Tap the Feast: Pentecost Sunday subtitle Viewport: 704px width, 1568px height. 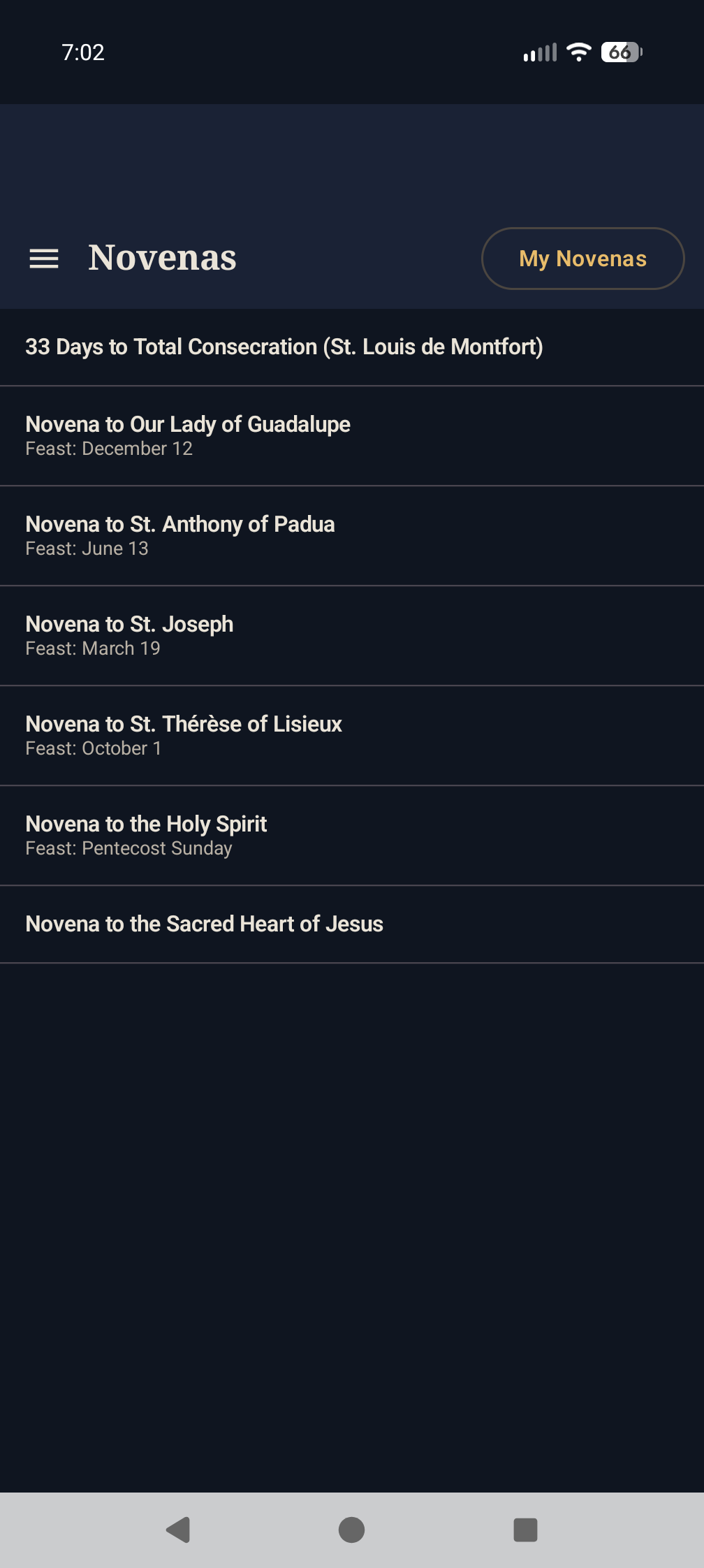129,849
